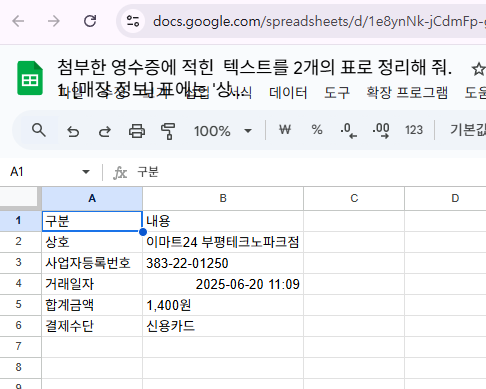Open the 기본값 font dropdown

[467, 130]
